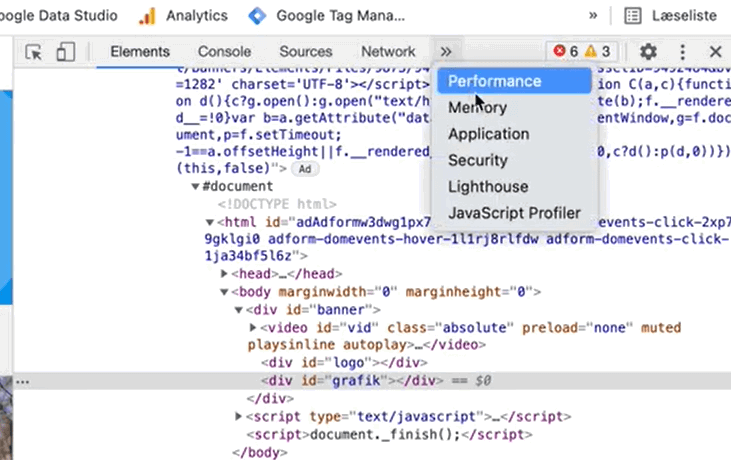The height and width of the screenshot is (460, 731).
Task: Collapse the div id banner node
Action: click(x=239, y=310)
